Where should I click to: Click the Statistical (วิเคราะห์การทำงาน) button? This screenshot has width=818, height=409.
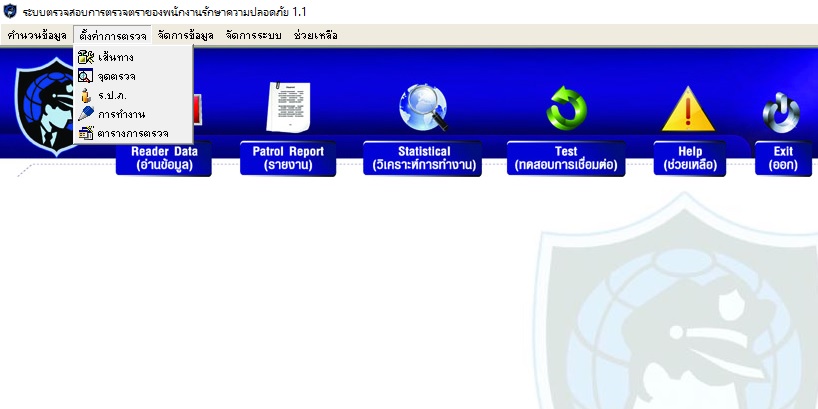pyautogui.click(x=423, y=158)
